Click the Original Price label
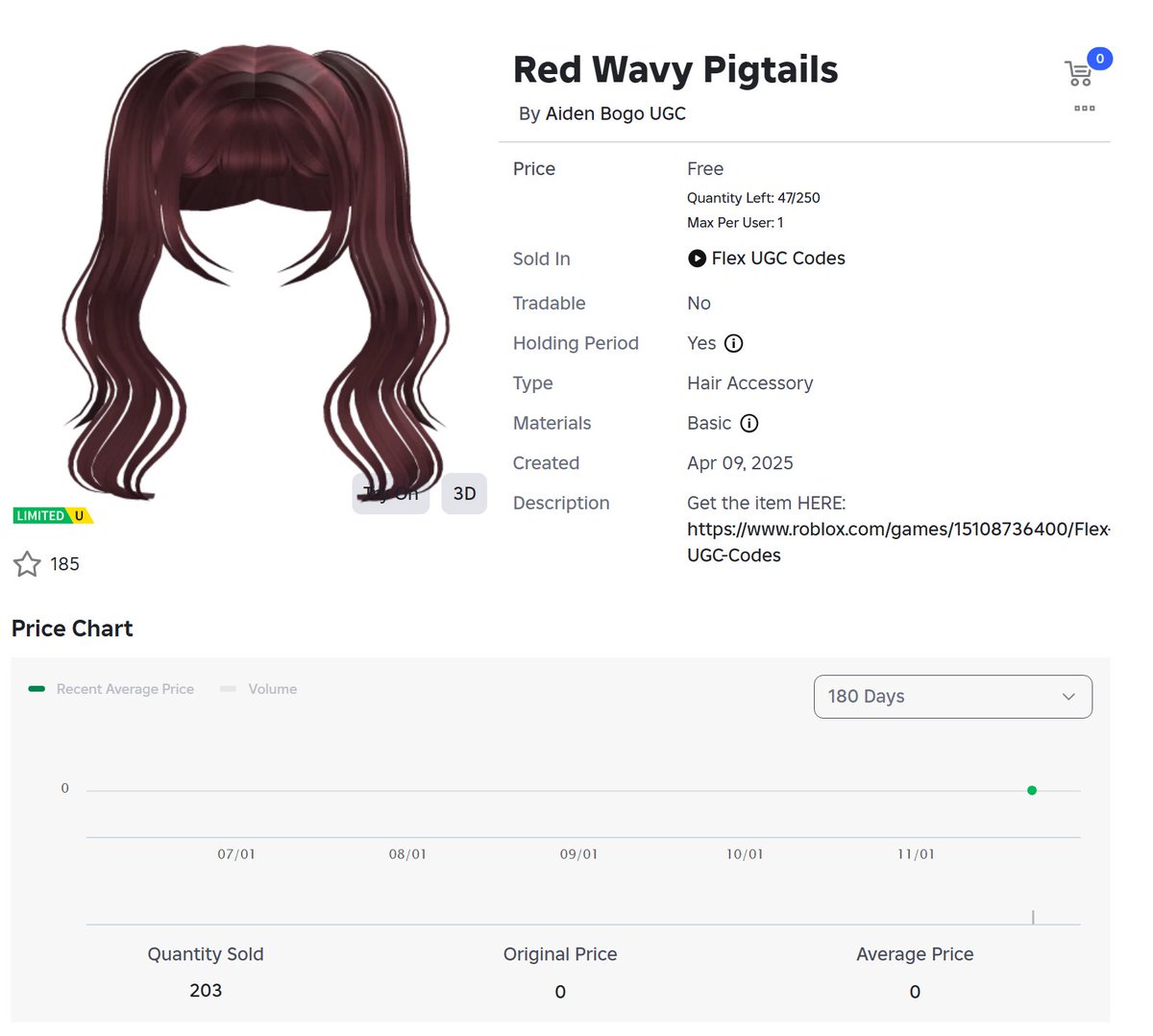 click(x=560, y=954)
